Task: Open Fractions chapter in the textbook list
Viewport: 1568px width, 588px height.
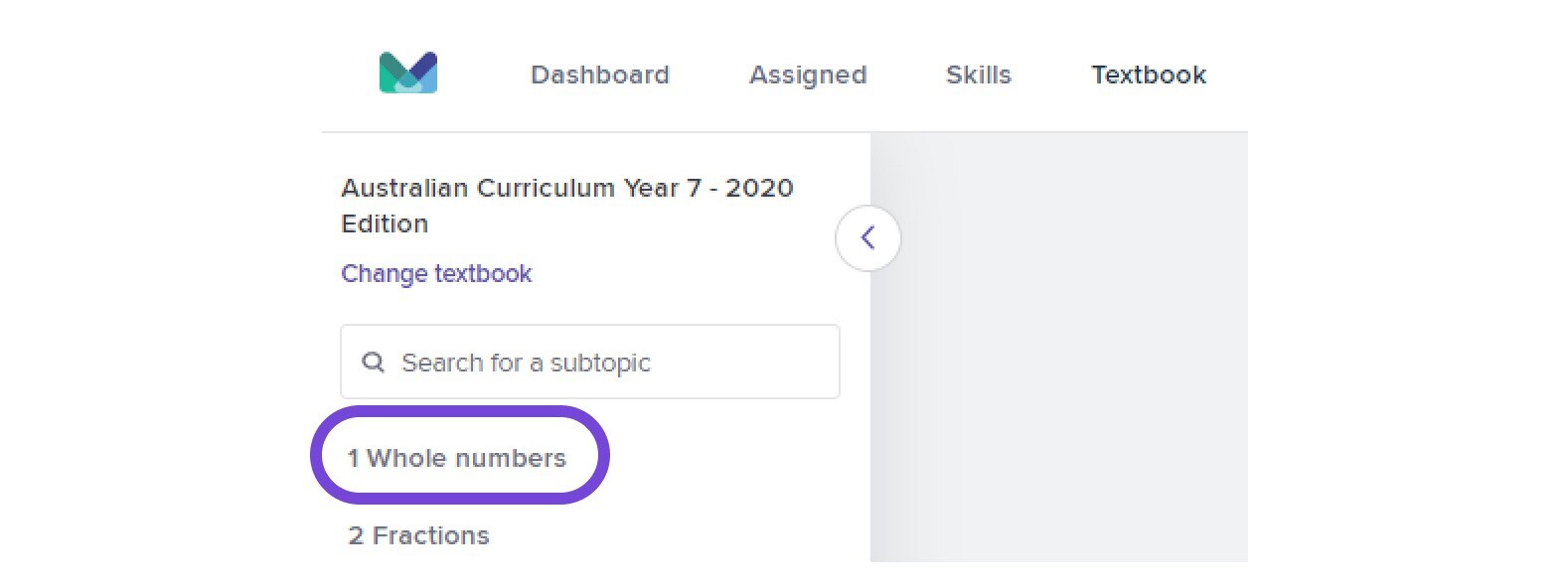Action: [416, 535]
